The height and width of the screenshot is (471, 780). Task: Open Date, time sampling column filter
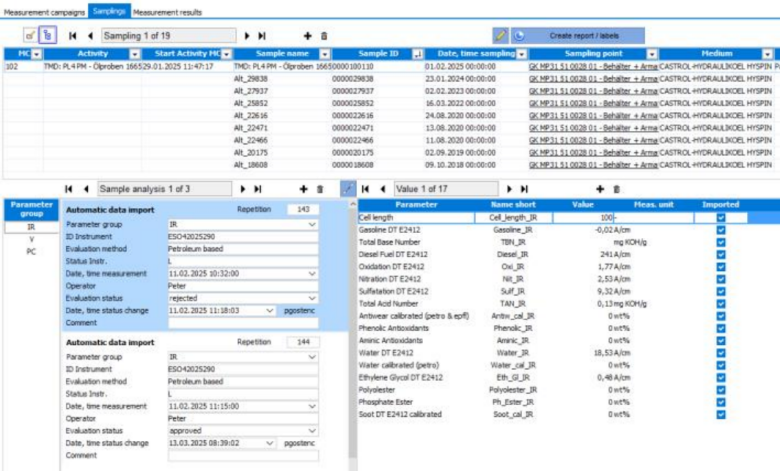click(x=521, y=54)
